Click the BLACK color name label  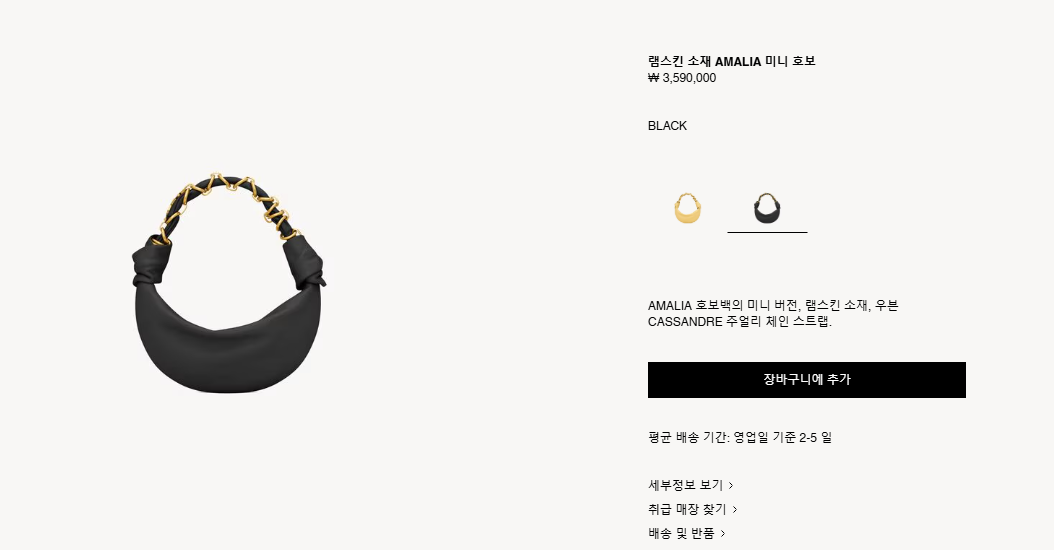coord(667,126)
